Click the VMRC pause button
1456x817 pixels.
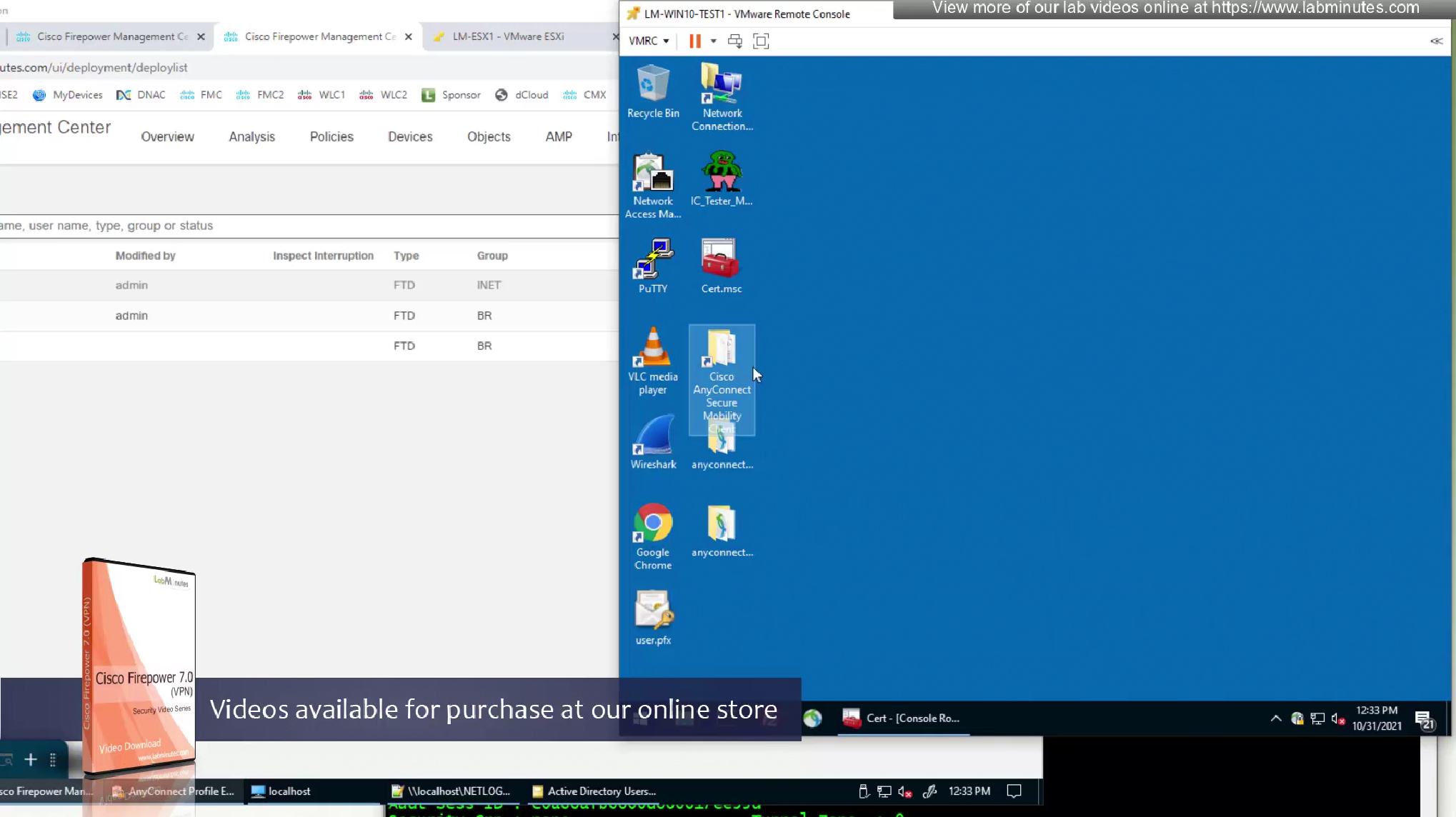tap(694, 41)
